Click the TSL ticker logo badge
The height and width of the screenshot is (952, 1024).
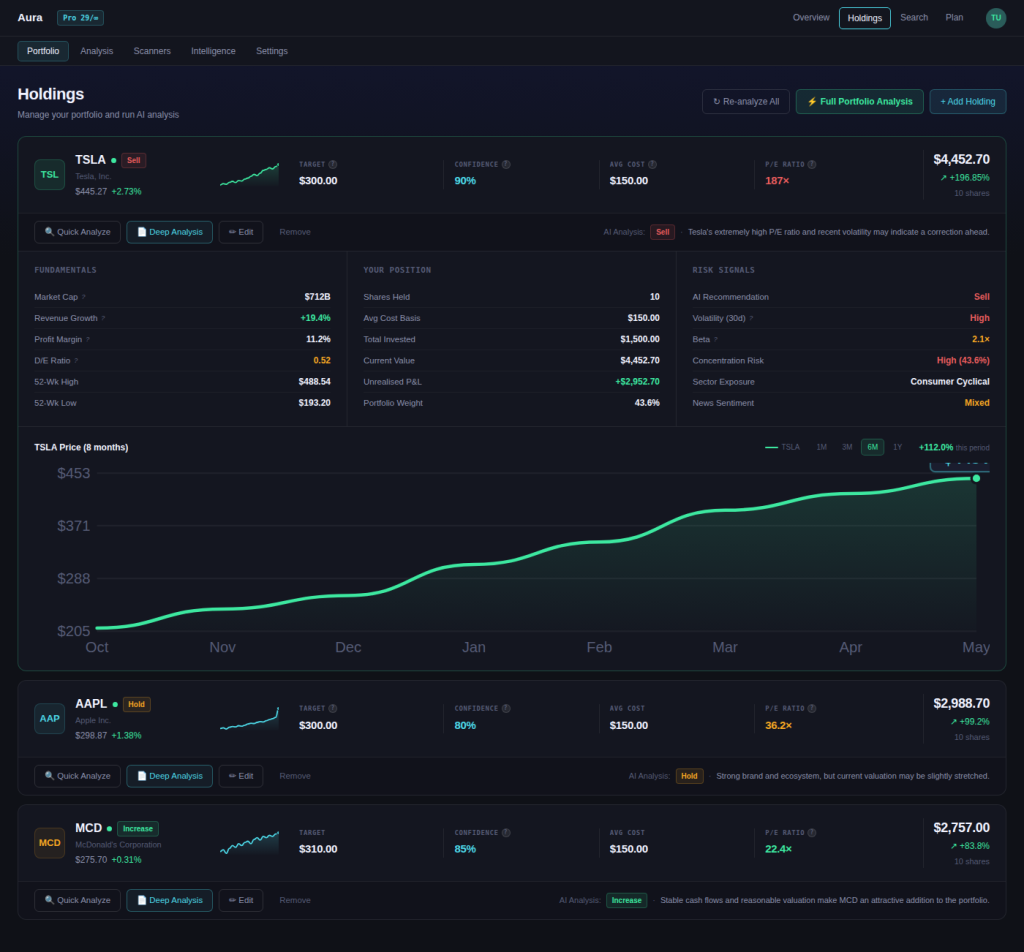pyautogui.click(x=50, y=174)
